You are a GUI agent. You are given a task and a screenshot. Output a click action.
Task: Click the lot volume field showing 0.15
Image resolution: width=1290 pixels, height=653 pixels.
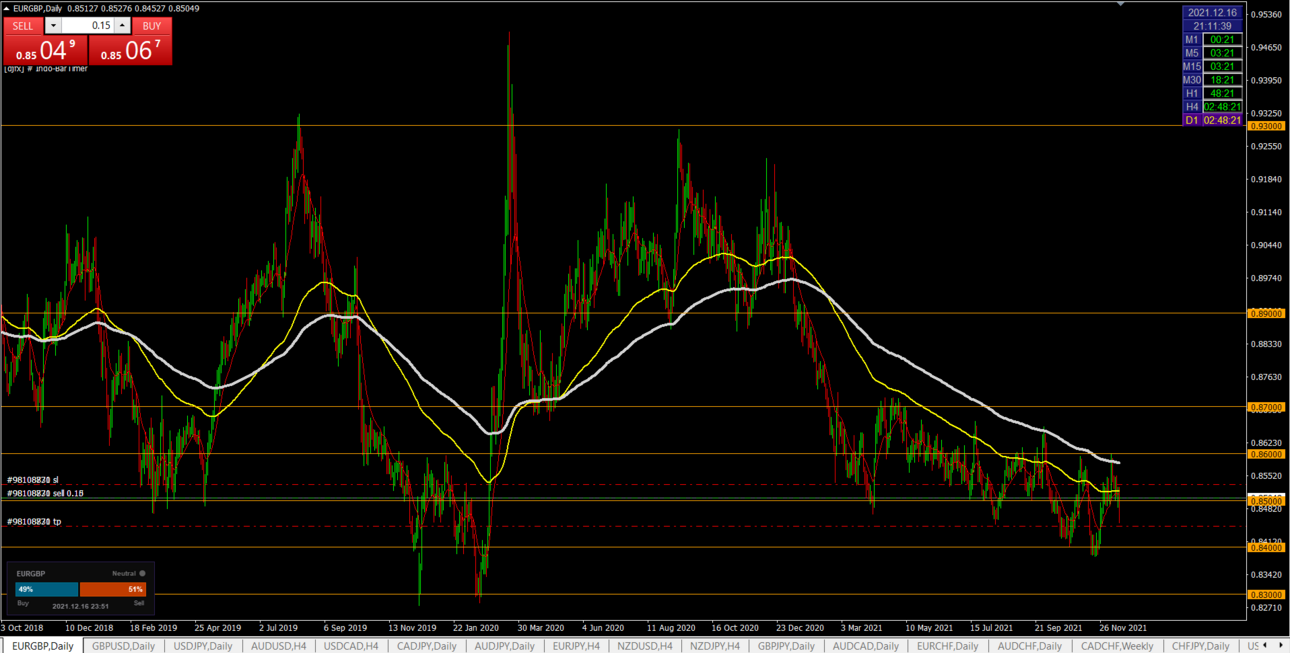pos(88,26)
